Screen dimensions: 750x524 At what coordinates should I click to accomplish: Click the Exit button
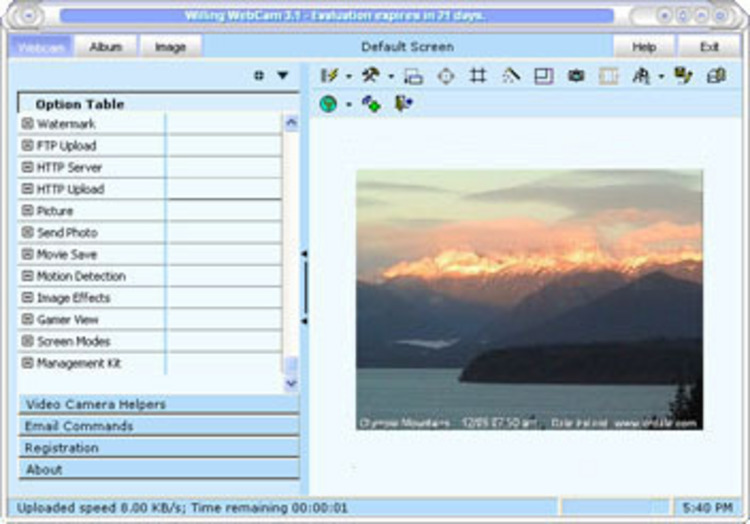click(709, 47)
